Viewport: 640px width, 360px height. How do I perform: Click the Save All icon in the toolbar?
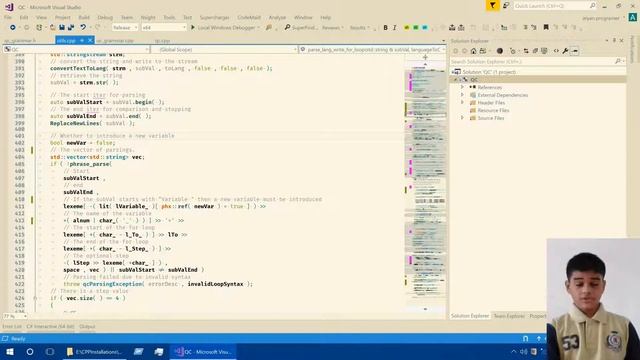point(71,27)
